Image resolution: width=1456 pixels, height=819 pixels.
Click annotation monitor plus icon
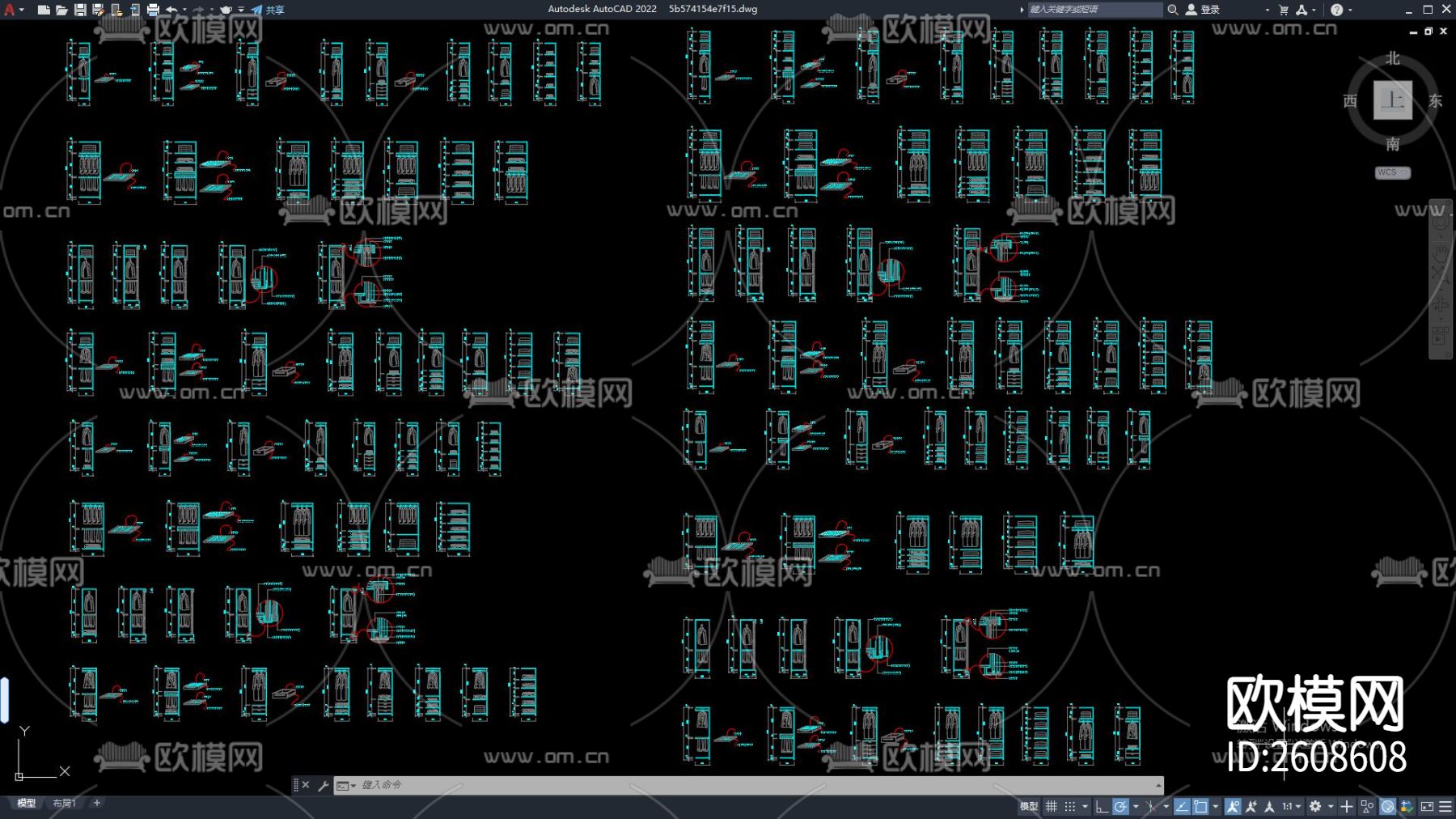click(x=1347, y=806)
